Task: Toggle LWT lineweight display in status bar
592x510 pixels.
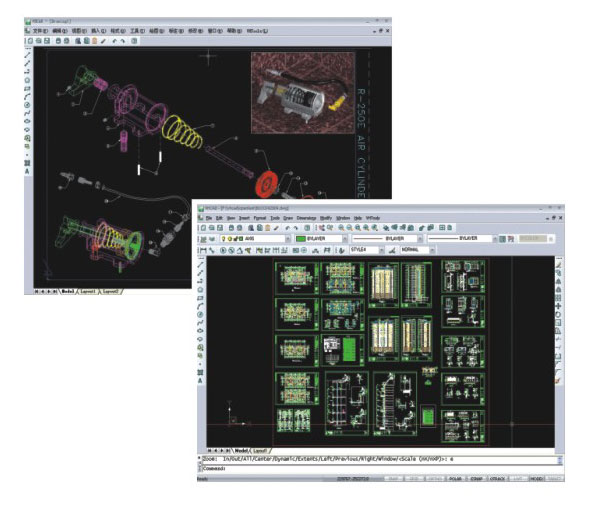Action: click(518, 479)
